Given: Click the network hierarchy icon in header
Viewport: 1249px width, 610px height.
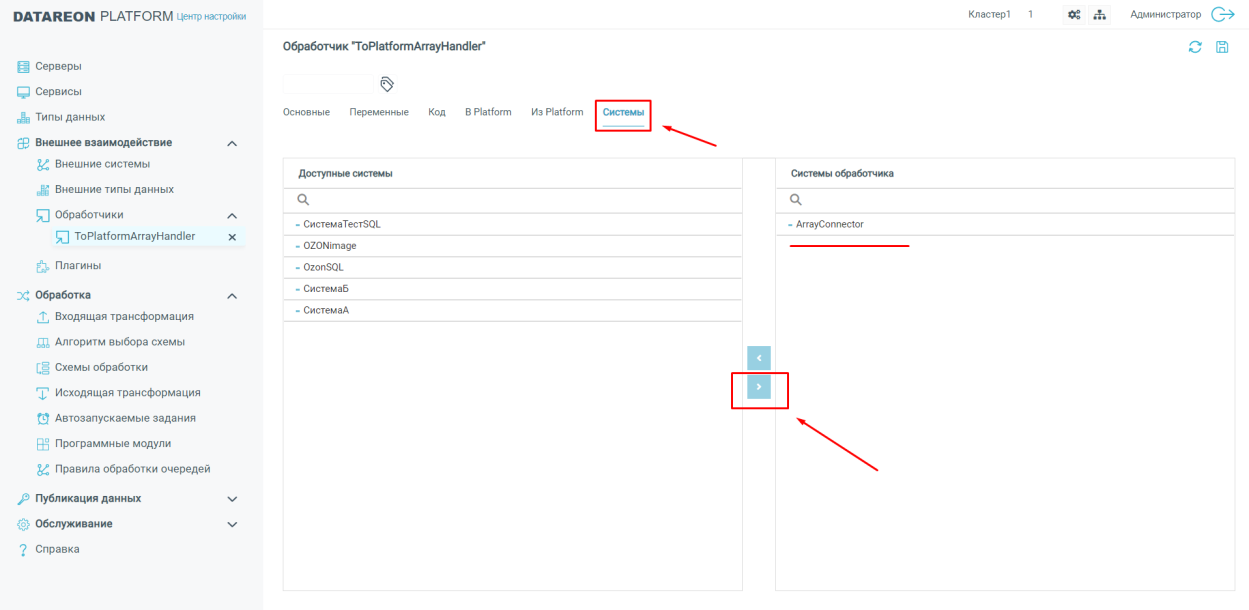Looking at the screenshot, I should pos(1100,15).
